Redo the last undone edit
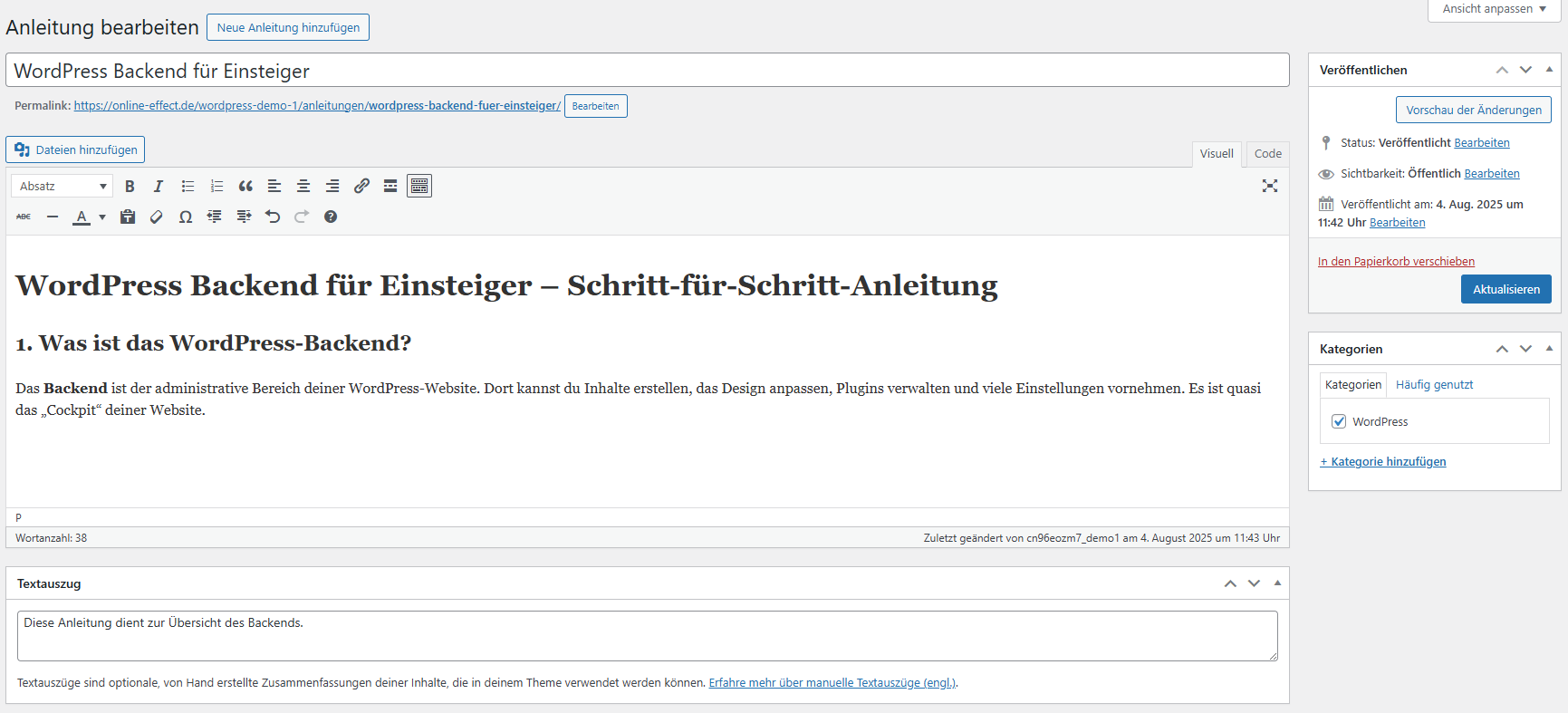The image size is (1568, 713). coord(302,217)
